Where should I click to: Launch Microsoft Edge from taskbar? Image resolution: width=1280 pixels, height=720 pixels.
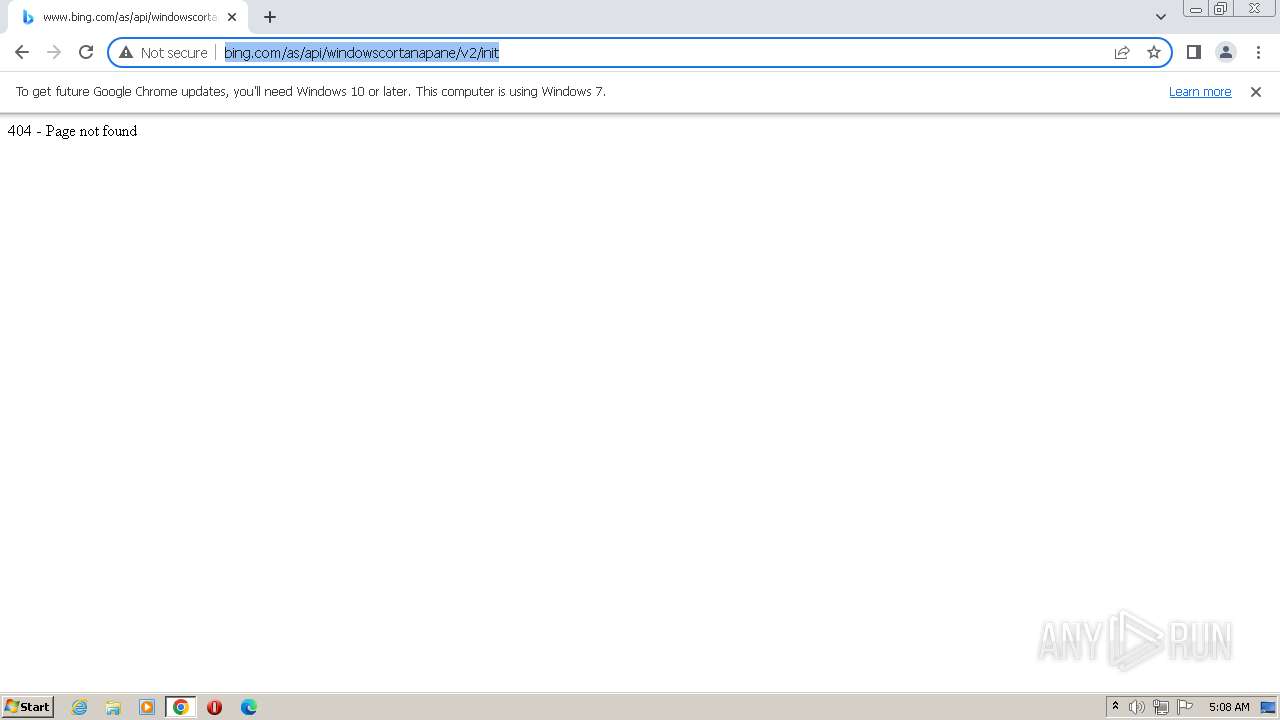click(248, 707)
